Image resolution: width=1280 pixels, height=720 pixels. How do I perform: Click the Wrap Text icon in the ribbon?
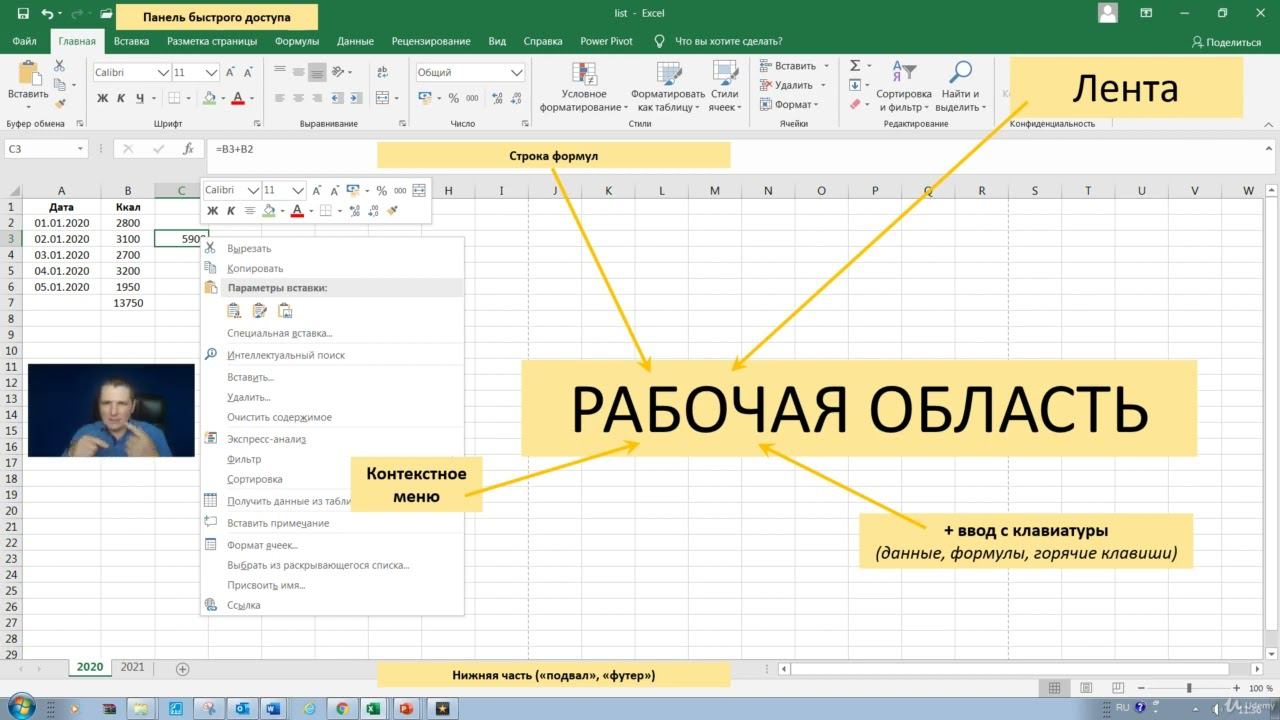[381, 72]
